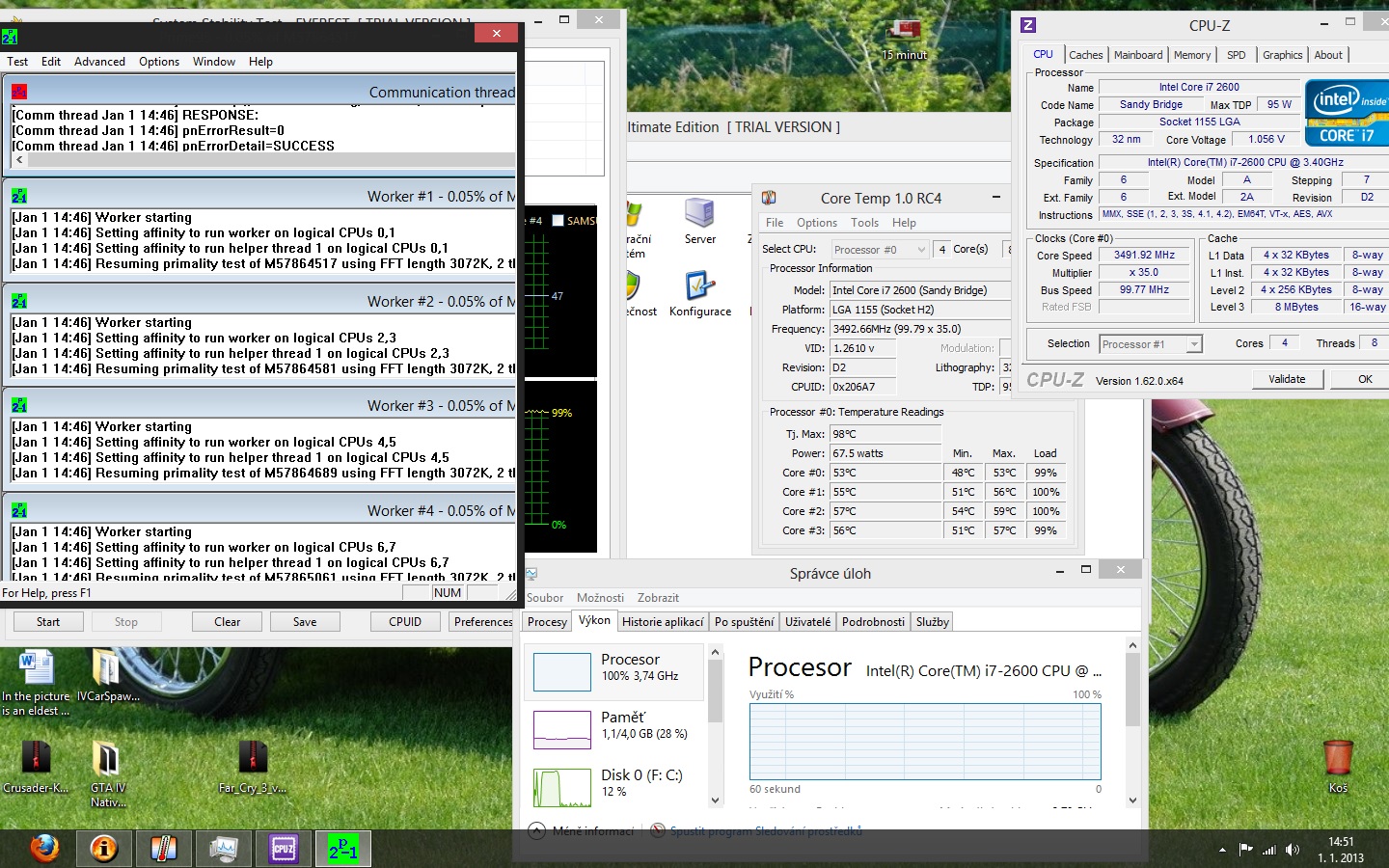Open the About tab in CPU-Z
1389x868 pixels.
1328,55
